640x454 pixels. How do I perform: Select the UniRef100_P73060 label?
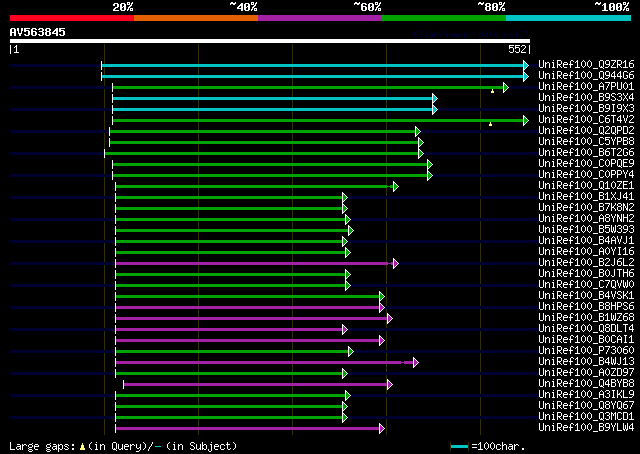point(586,351)
